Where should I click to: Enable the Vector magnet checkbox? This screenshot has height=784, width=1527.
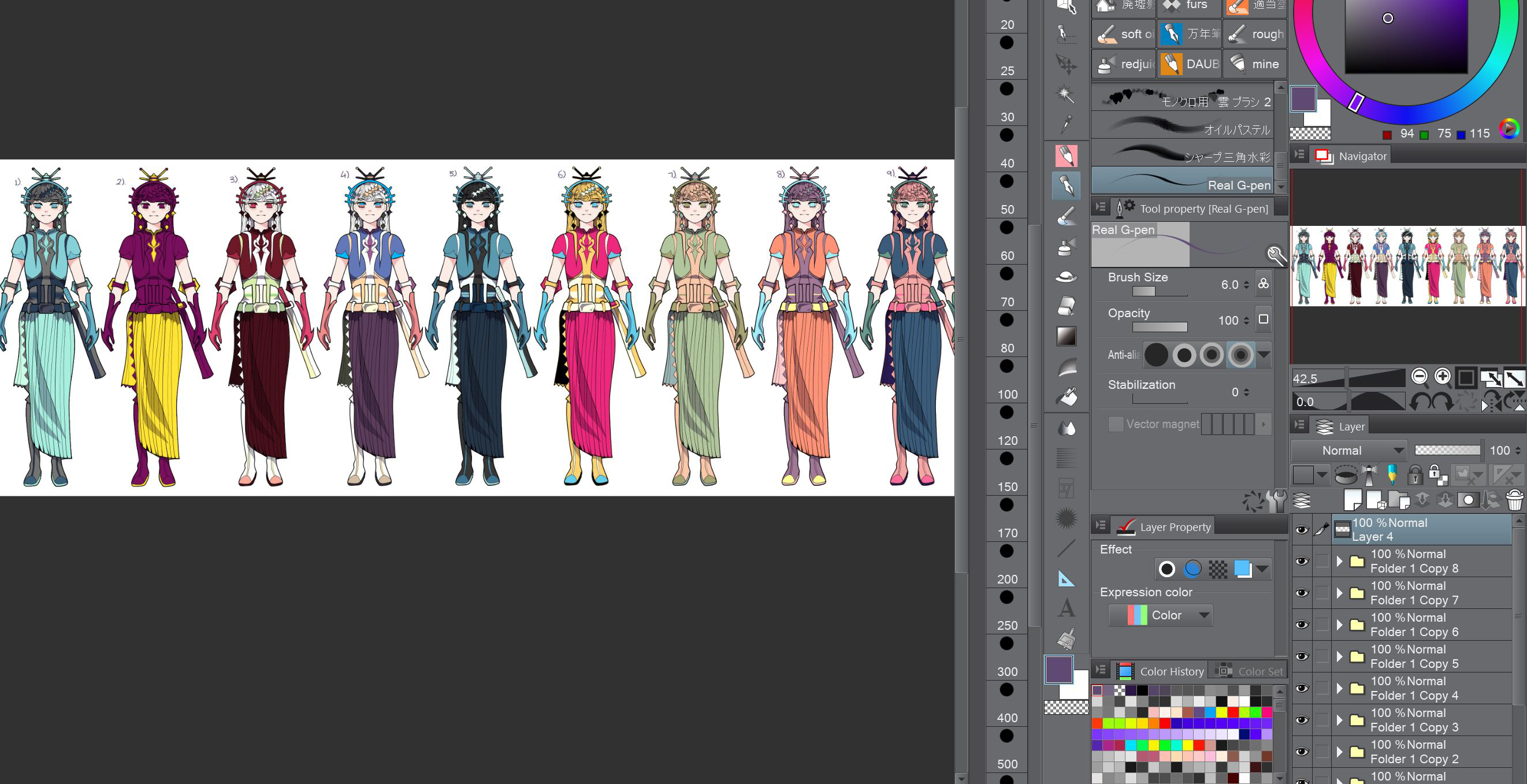pyautogui.click(x=1116, y=423)
